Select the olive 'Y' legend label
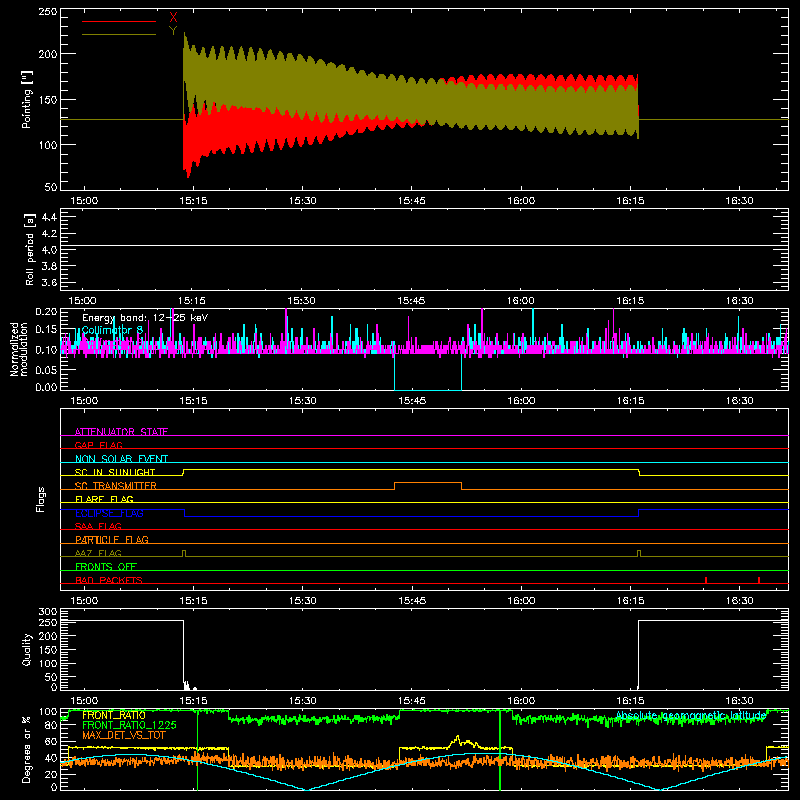Image resolution: width=800 pixels, height=800 pixels. click(x=173, y=31)
